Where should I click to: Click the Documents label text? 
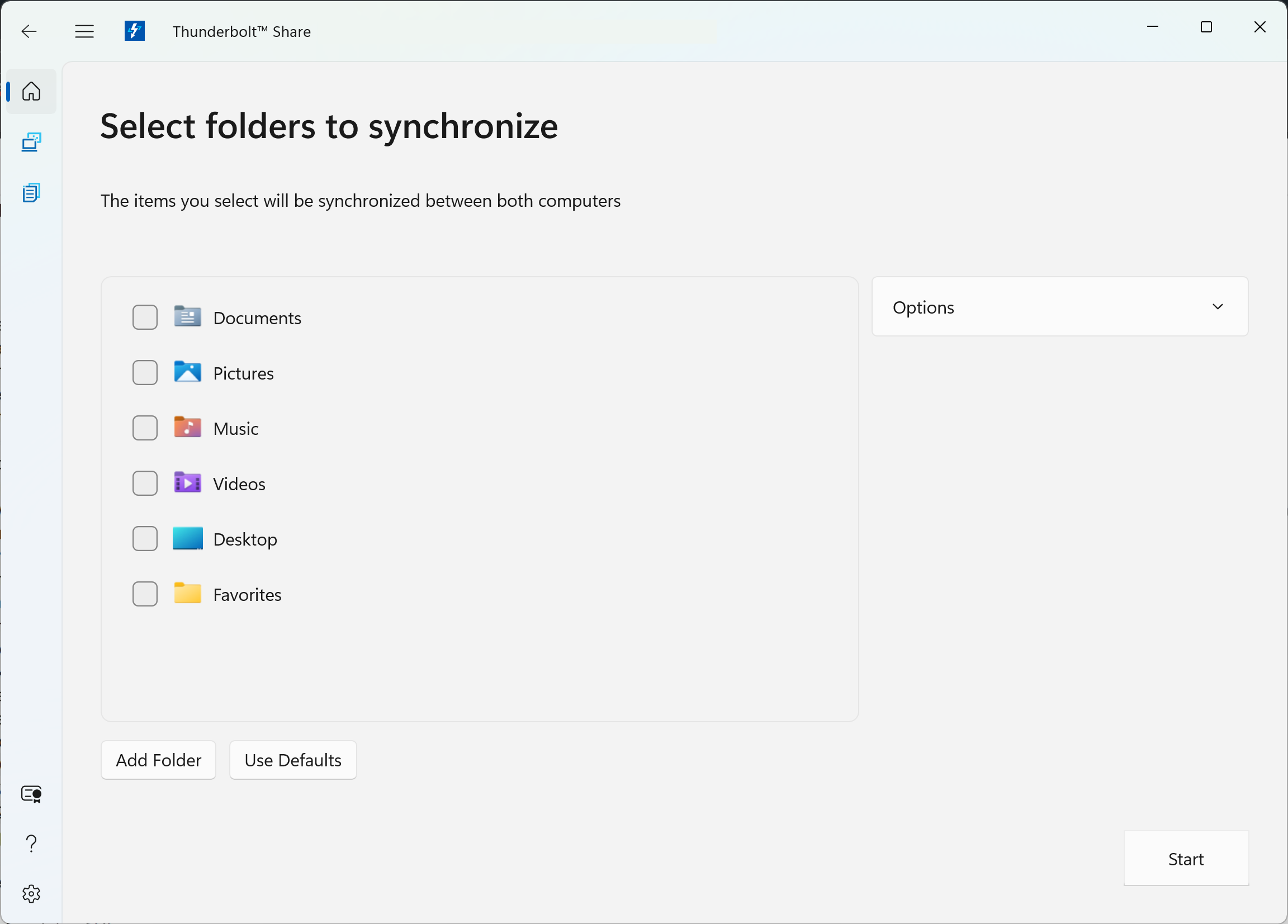tap(257, 318)
